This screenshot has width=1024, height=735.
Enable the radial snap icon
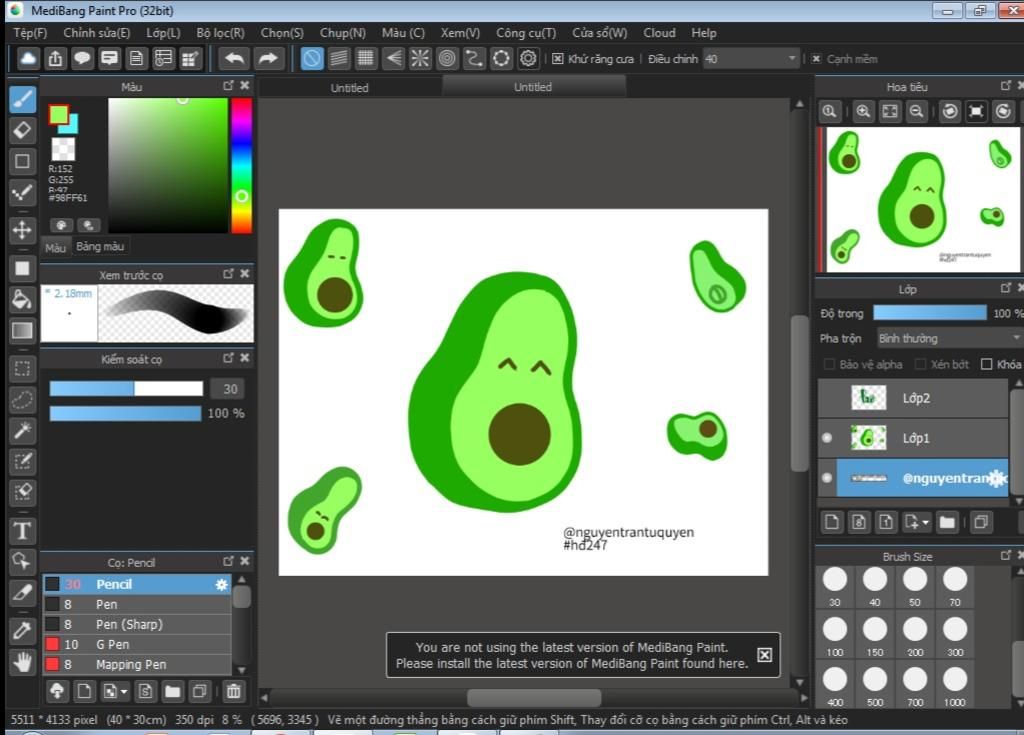click(420, 59)
